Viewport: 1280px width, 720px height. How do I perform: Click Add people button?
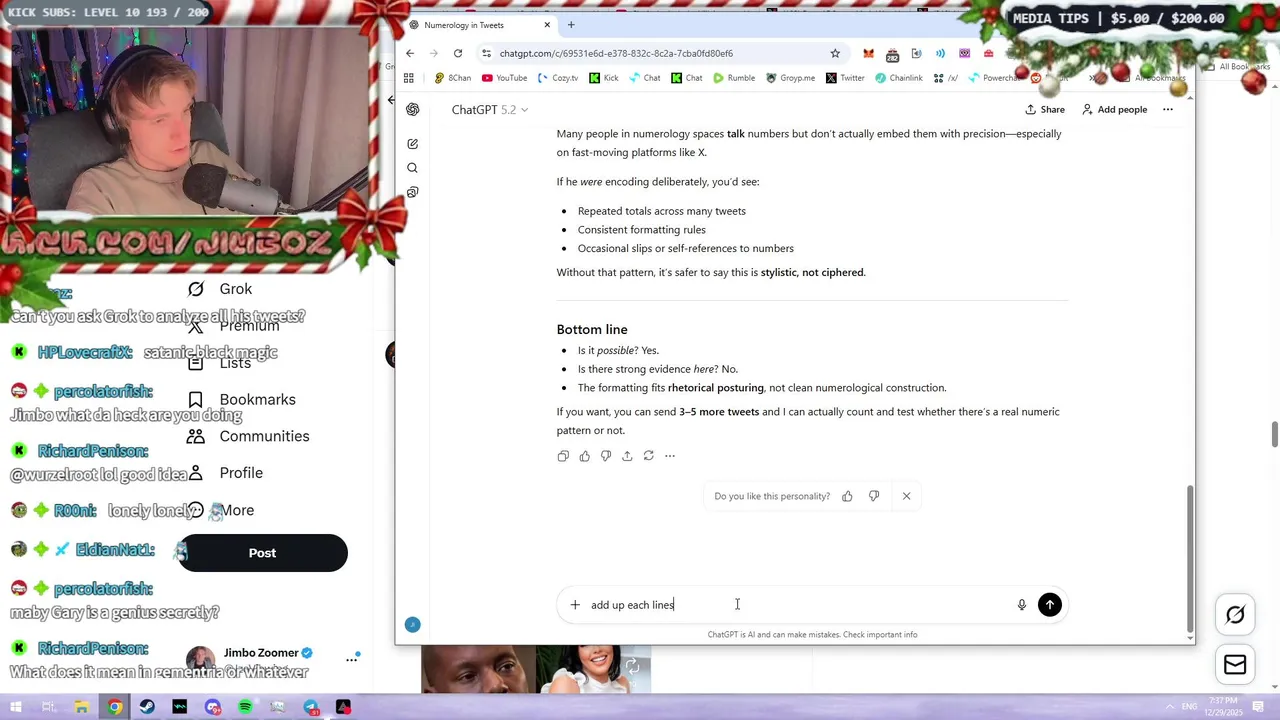click(x=1114, y=109)
